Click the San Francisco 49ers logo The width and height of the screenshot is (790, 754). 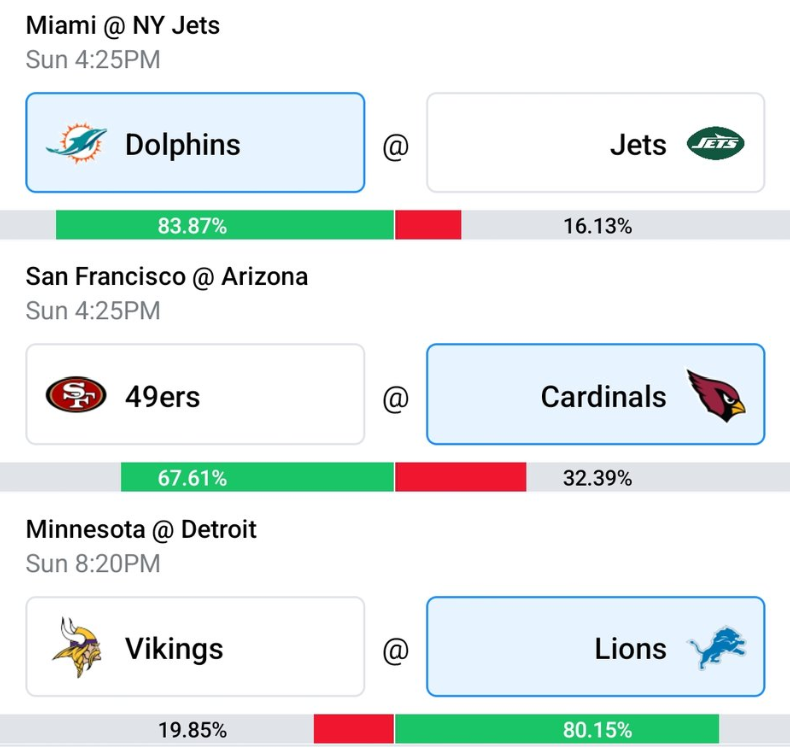point(76,396)
